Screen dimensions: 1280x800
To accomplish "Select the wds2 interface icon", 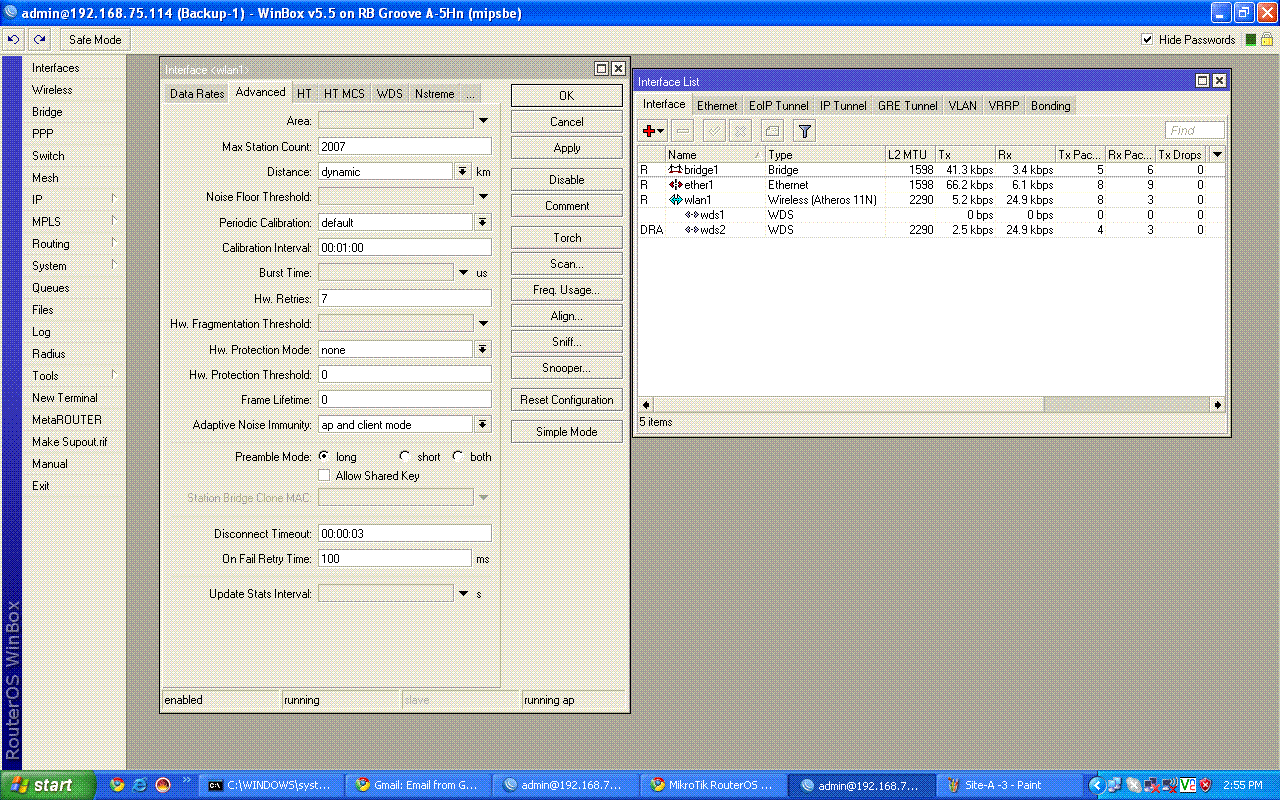I will pos(691,230).
